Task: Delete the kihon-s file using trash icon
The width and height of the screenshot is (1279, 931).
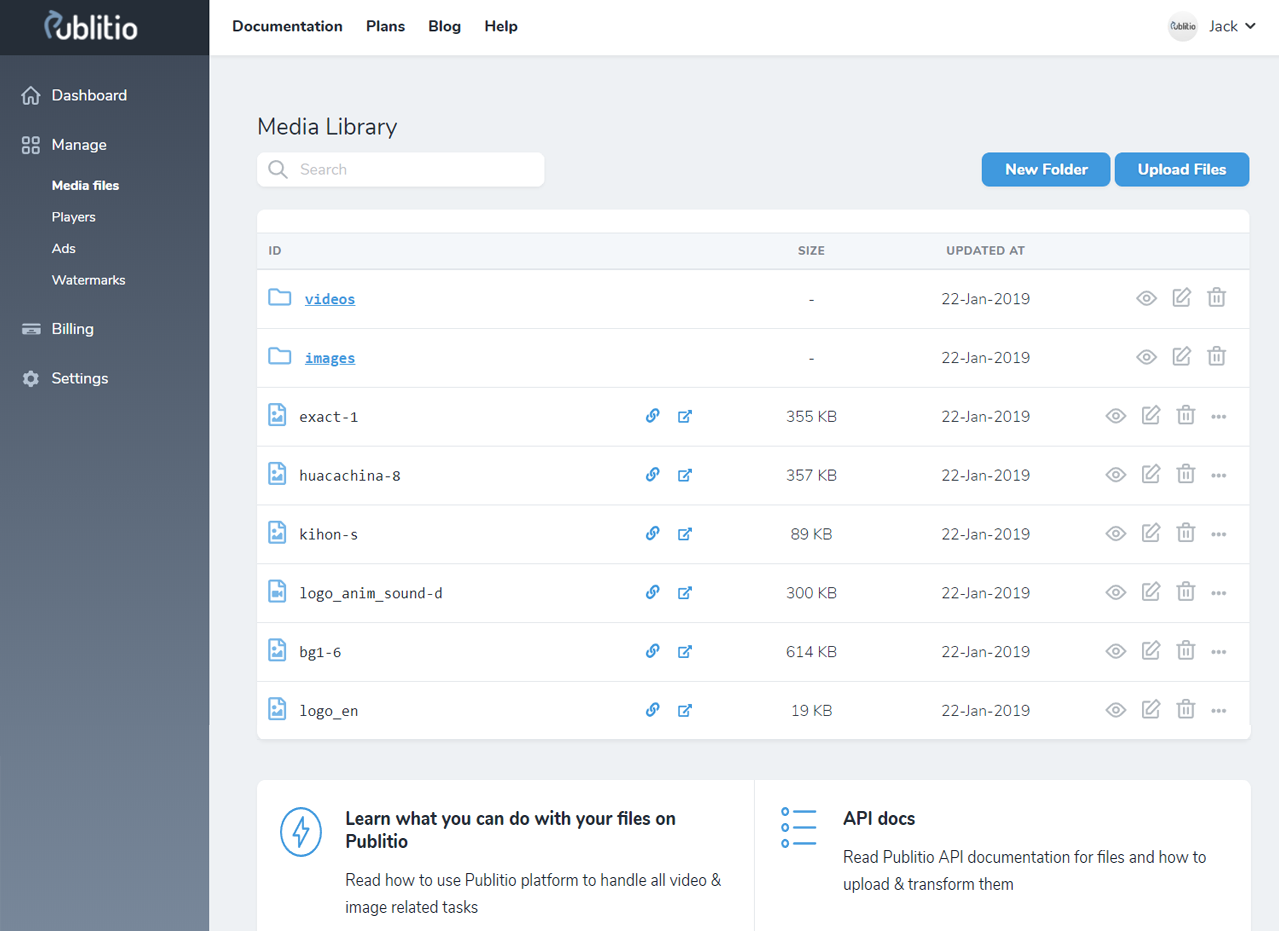Action: click(x=1185, y=534)
